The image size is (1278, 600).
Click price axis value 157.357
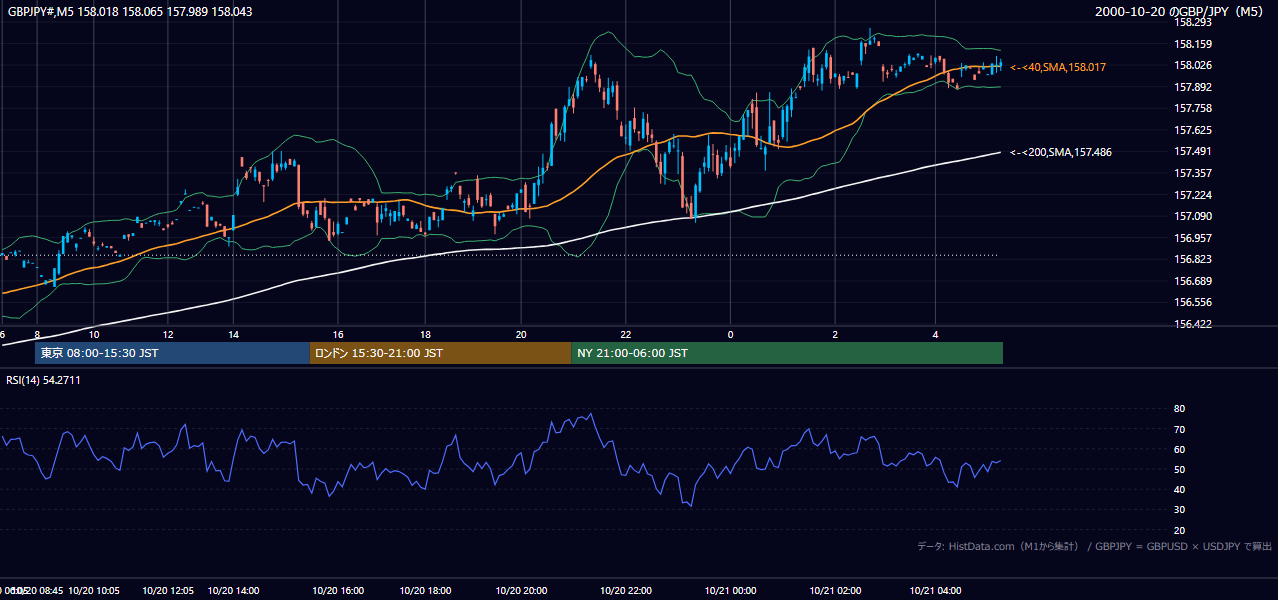click(1193, 173)
